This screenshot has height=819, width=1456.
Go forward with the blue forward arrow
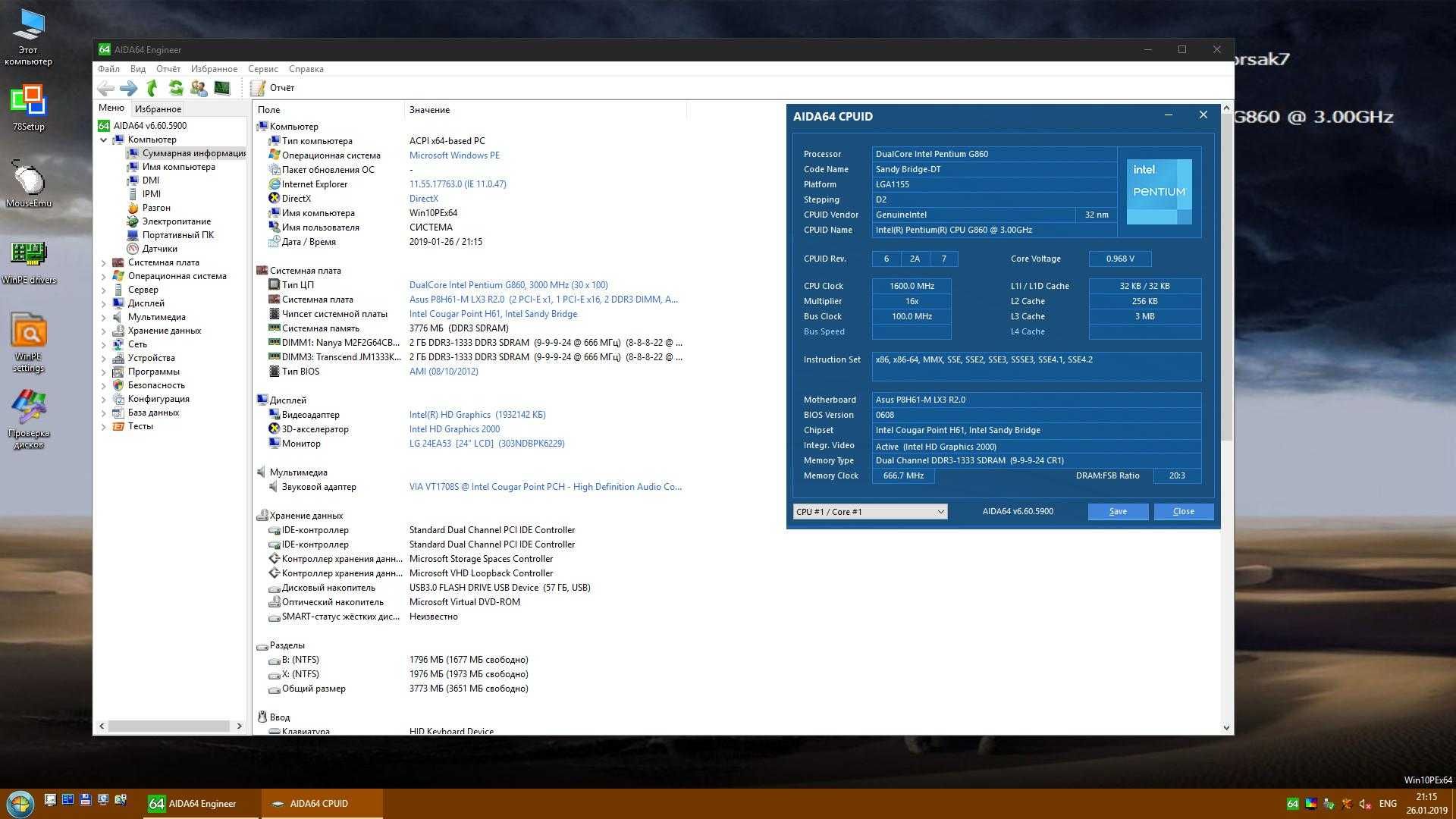point(129,88)
